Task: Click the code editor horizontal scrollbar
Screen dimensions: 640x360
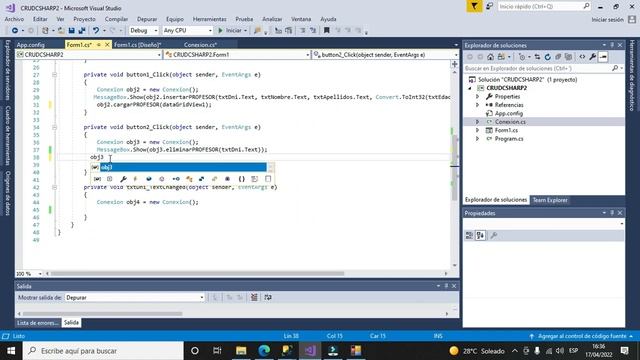Action: pos(197,273)
